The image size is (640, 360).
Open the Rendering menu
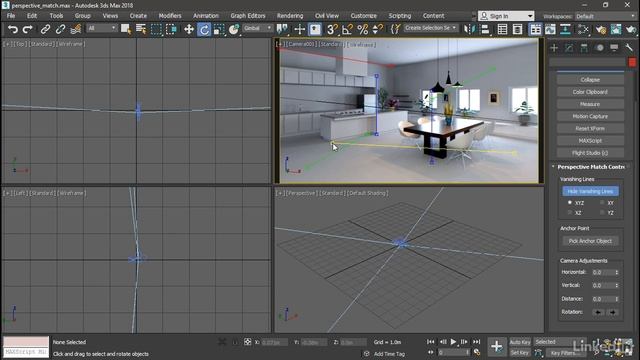tap(290, 16)
